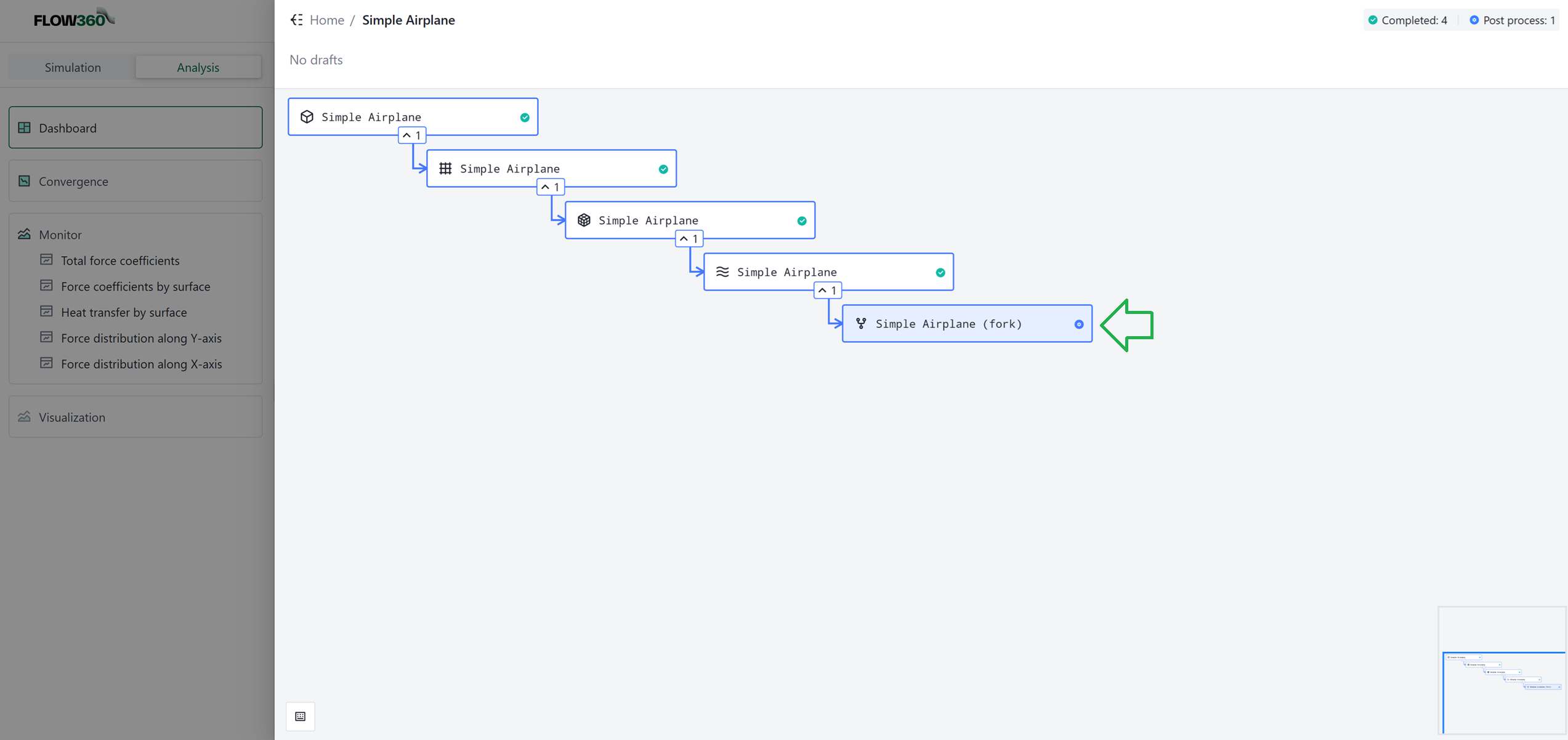Click the green Completed status icon in header
Screen dimensions: 1568x740
1373,20
